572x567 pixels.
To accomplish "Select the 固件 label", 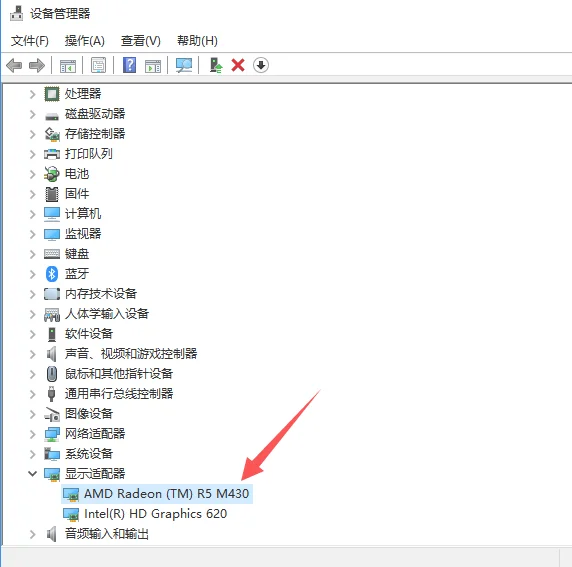I will pos(77,194).
